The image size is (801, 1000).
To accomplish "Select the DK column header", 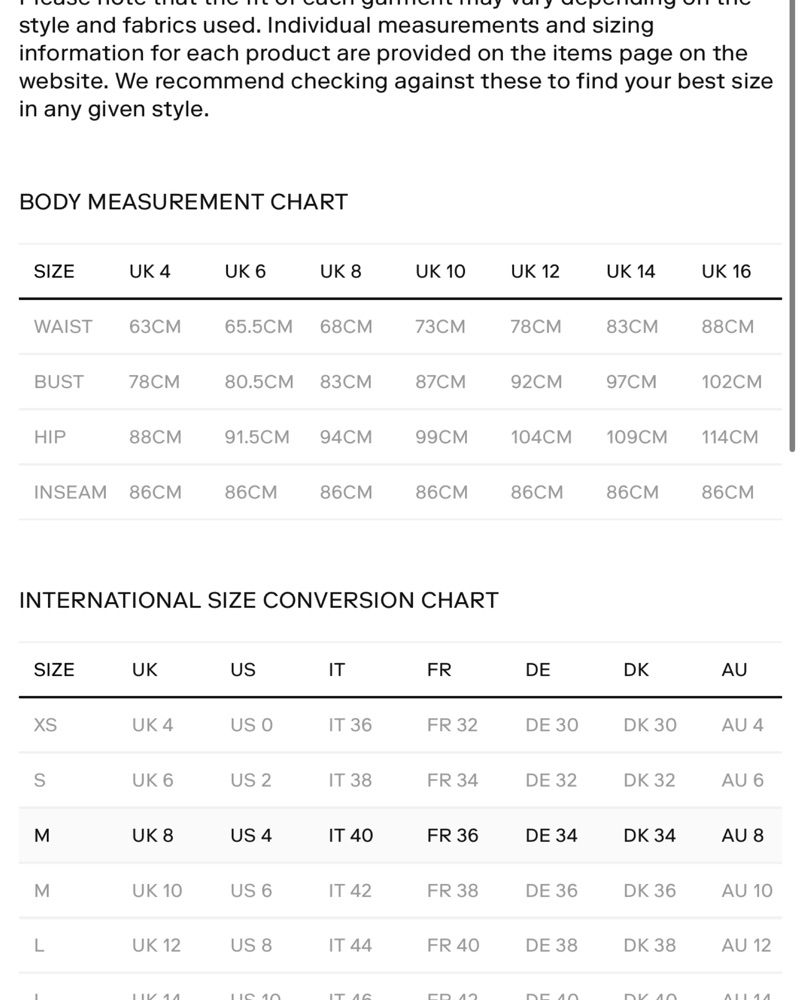I will tap(636, 670).
